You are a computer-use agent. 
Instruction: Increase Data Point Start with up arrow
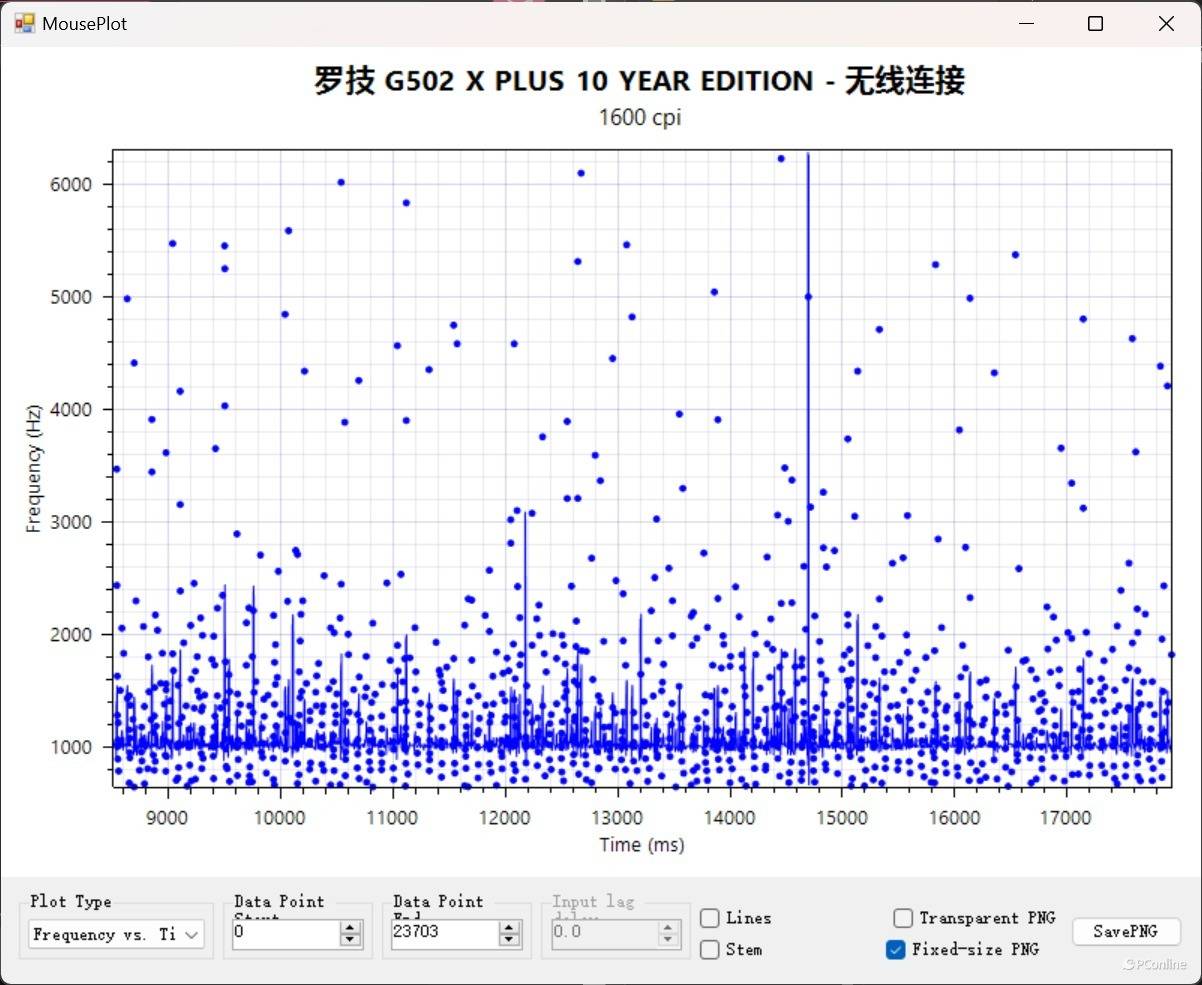(350, 927)
